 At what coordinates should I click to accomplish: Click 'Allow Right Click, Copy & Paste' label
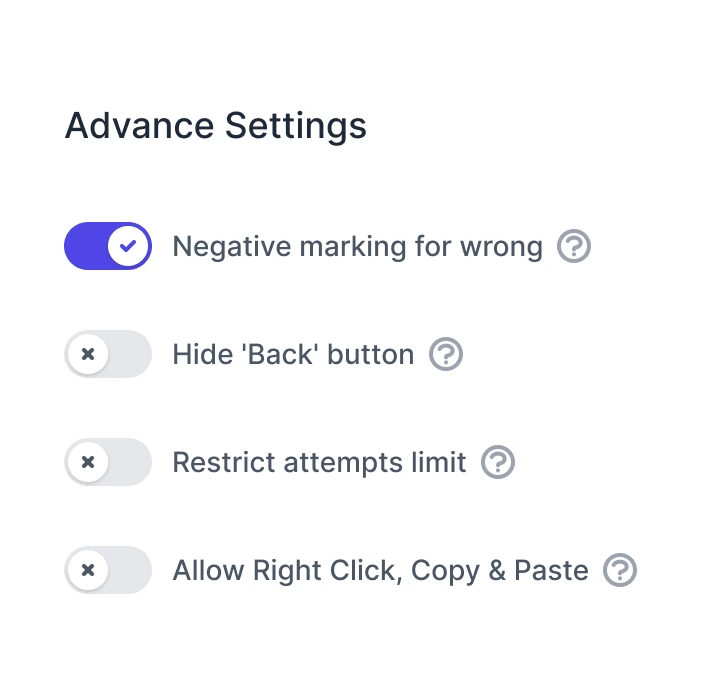click(380, 570)
